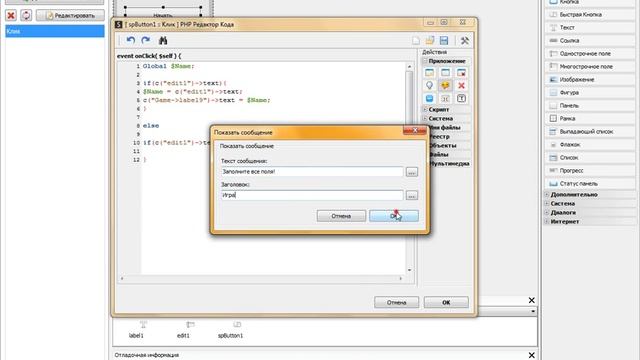Click OK in the PHP code editor

[x=446, y=302]
